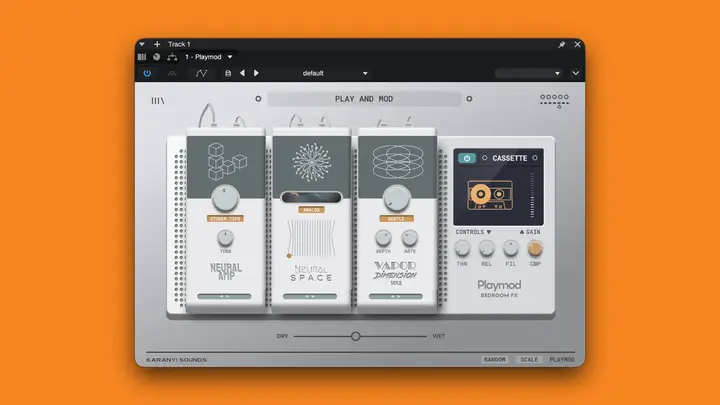Image resolution: width=720 pixels, height=405 pixels.
Task: Go to next host preset arrow
Action: (x=256, y=73)
